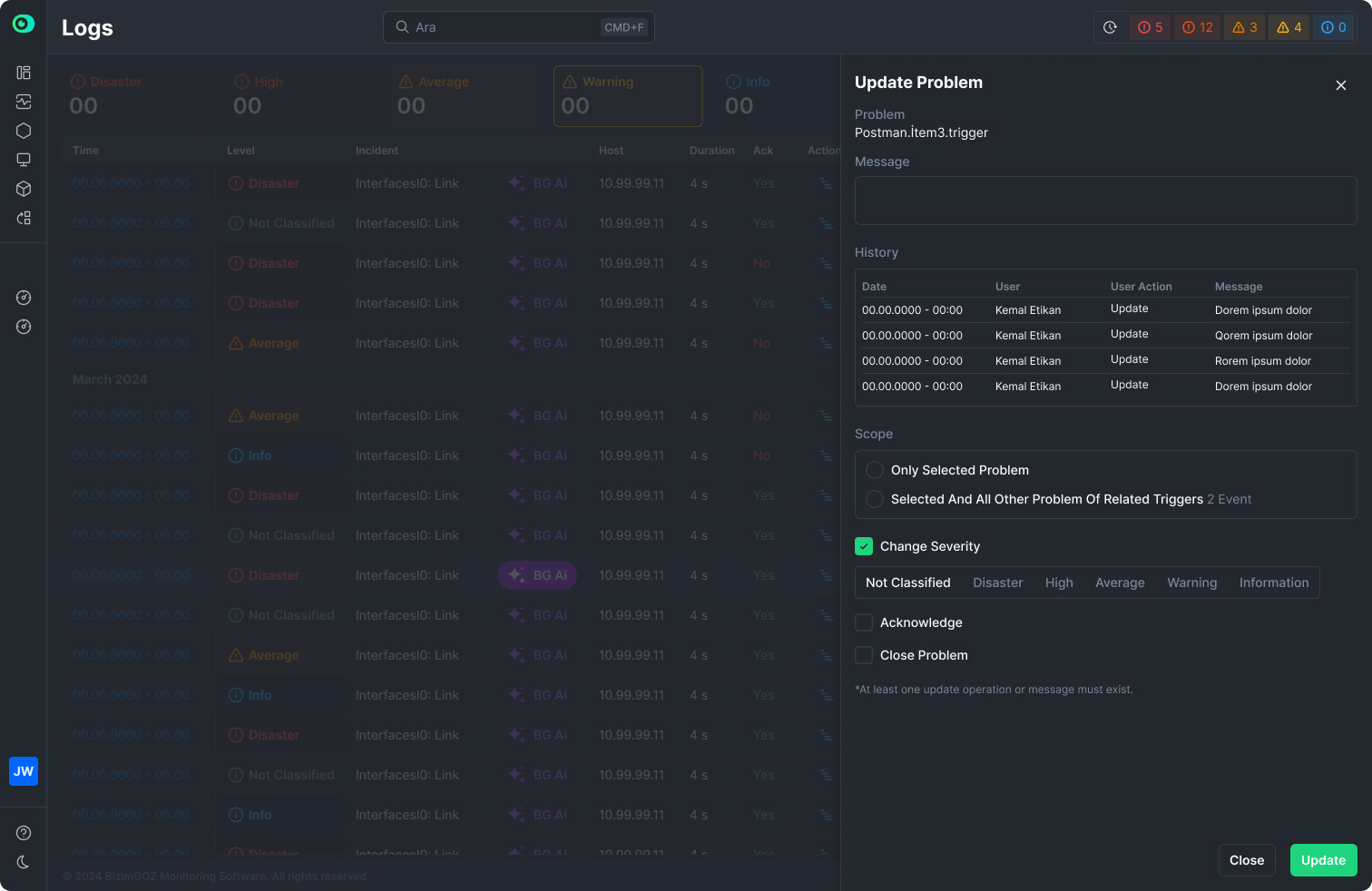
Task: Click history message Qorem ipsum dolor
Action: pos(1263,336)
